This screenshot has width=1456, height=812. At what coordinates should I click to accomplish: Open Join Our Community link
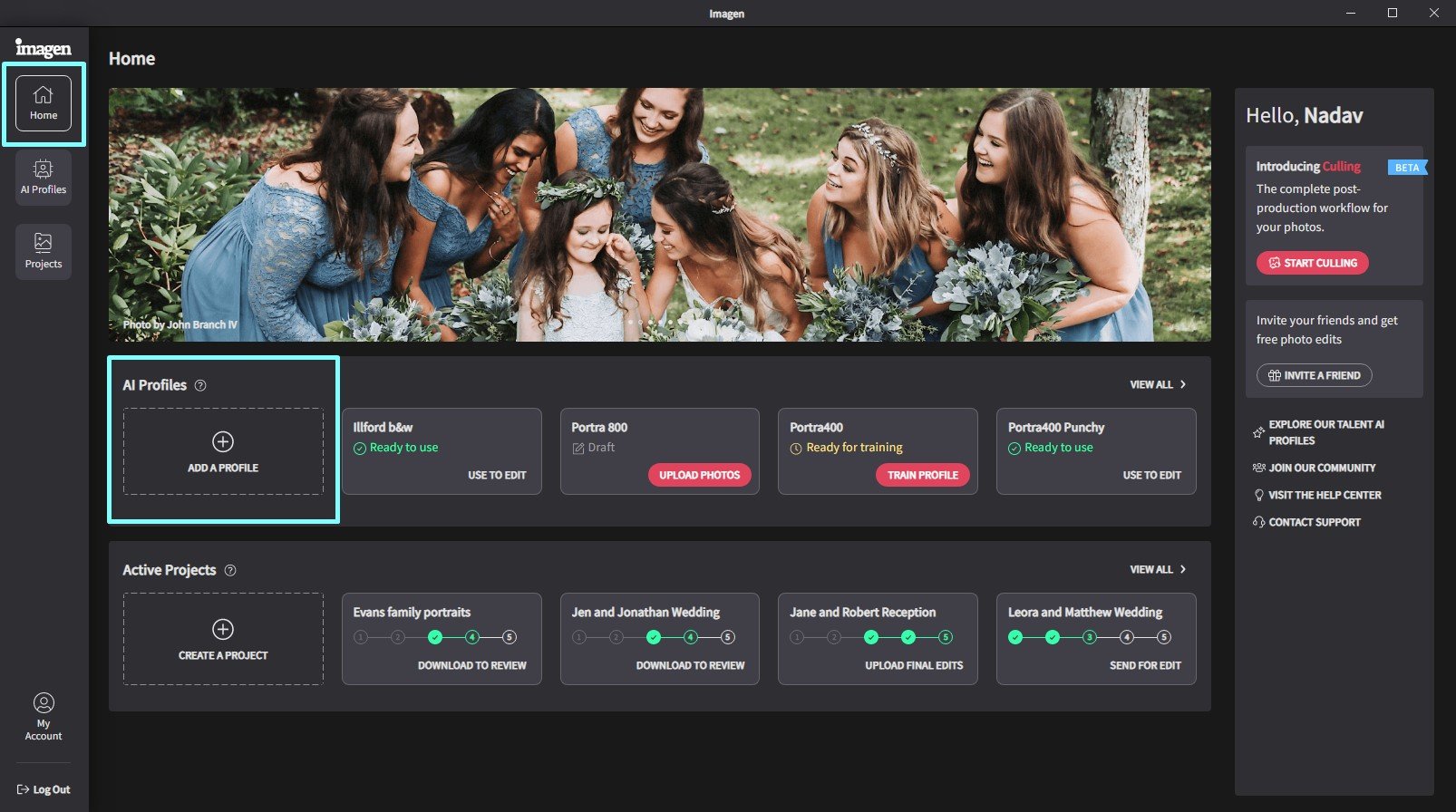pyautogui.click(x=1322, y=468)
